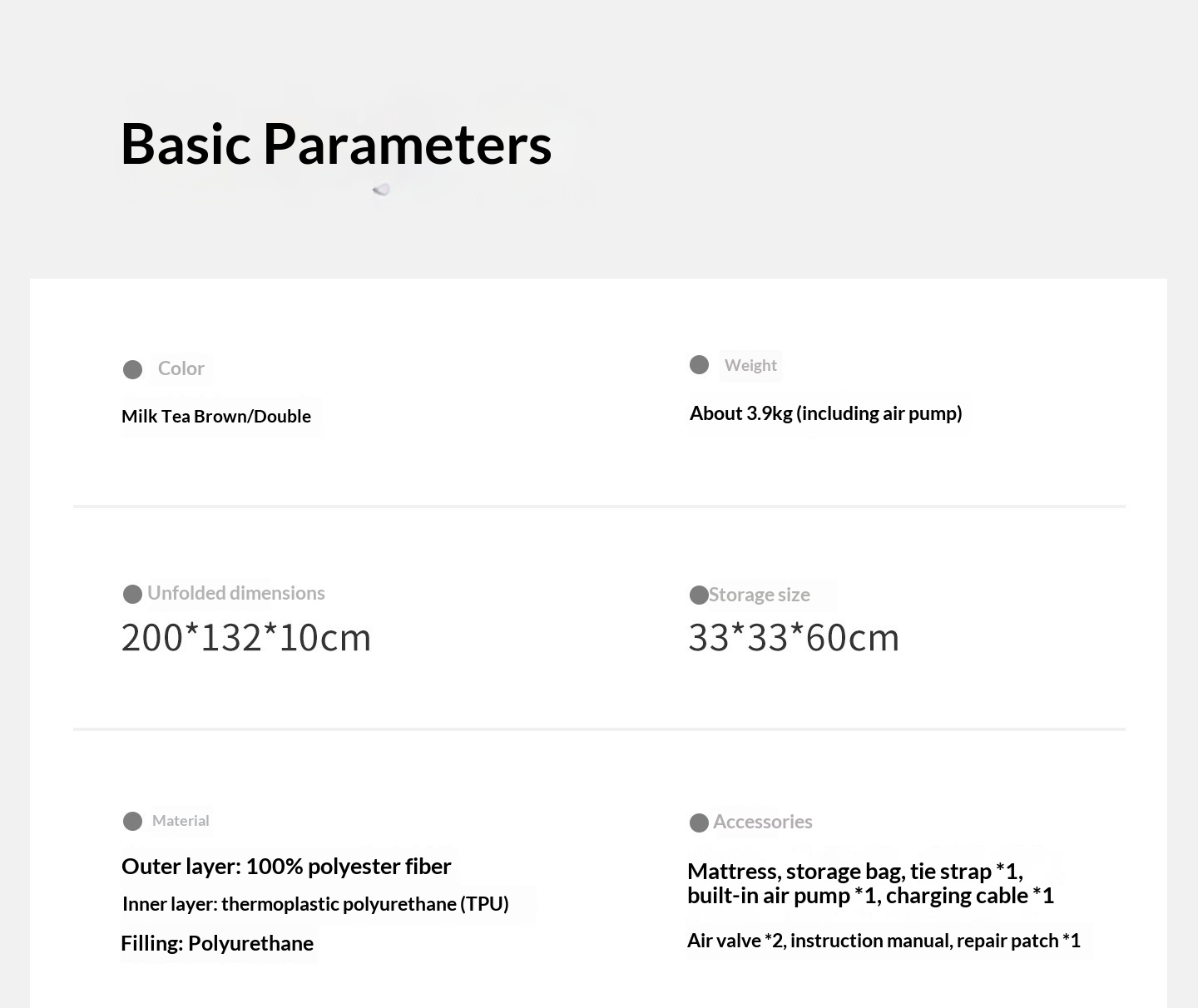Click the small white speck under the heading

click(x=382, y=190)
